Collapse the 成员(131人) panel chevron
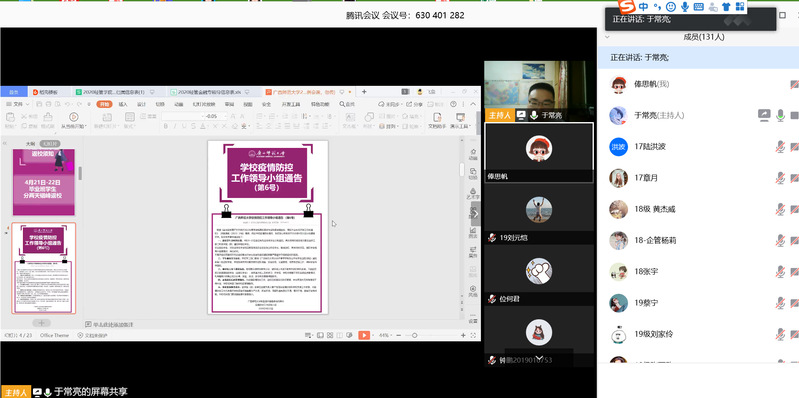Viewport: 799px width, 398px height. (607, 37)
